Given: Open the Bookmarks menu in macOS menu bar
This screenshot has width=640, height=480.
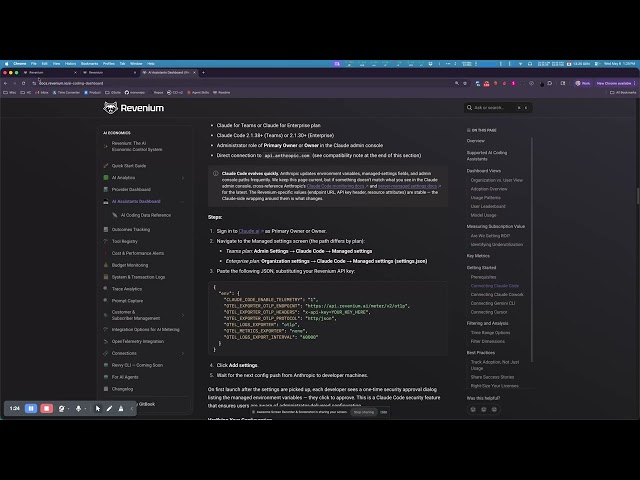Looking at the screenshot, I should click(89, 64).
